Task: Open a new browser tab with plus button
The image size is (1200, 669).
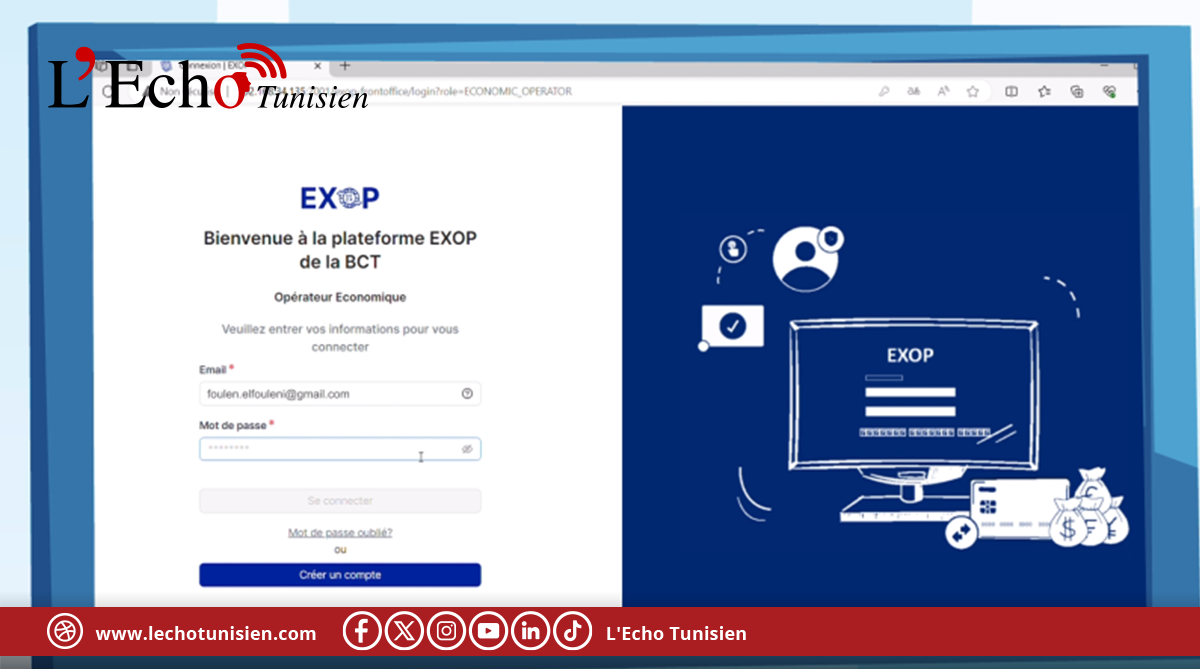Action: (x=345, y=65)
